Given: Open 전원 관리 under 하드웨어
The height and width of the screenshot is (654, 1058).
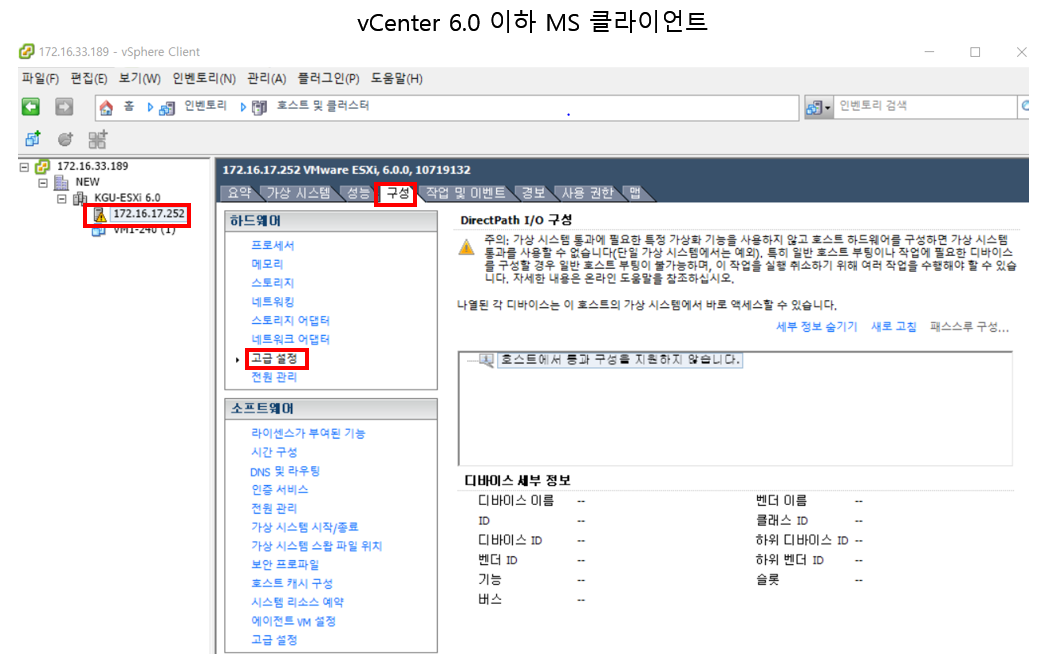Looking at the screenshot, I should [x=274, y=377].
